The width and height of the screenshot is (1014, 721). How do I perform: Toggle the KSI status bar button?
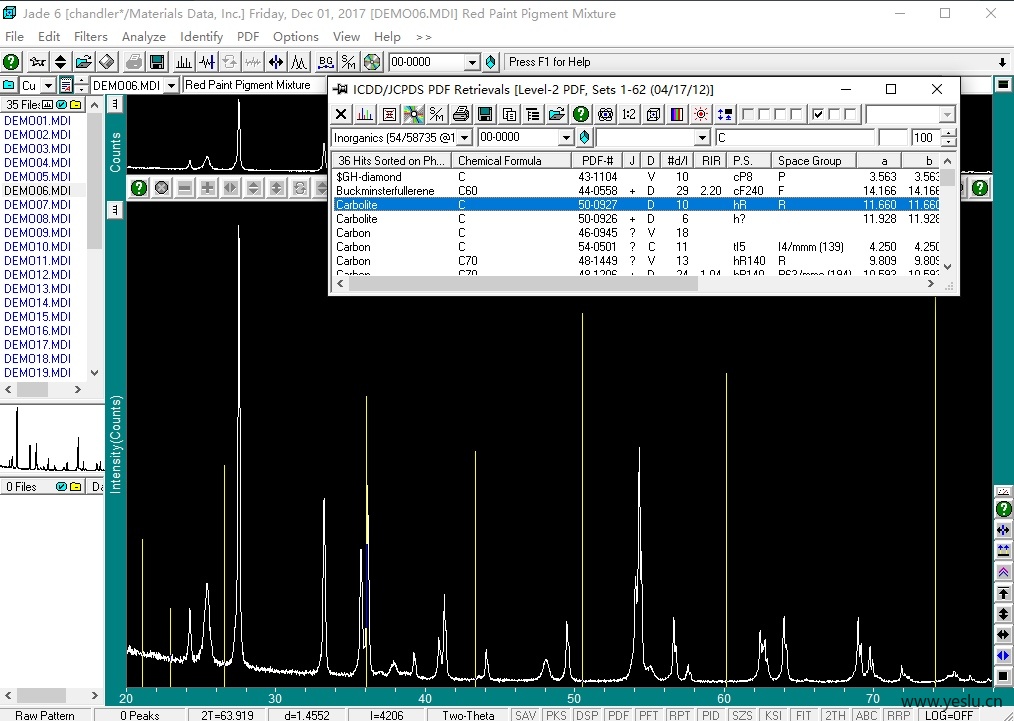click(x=773, y=715)
